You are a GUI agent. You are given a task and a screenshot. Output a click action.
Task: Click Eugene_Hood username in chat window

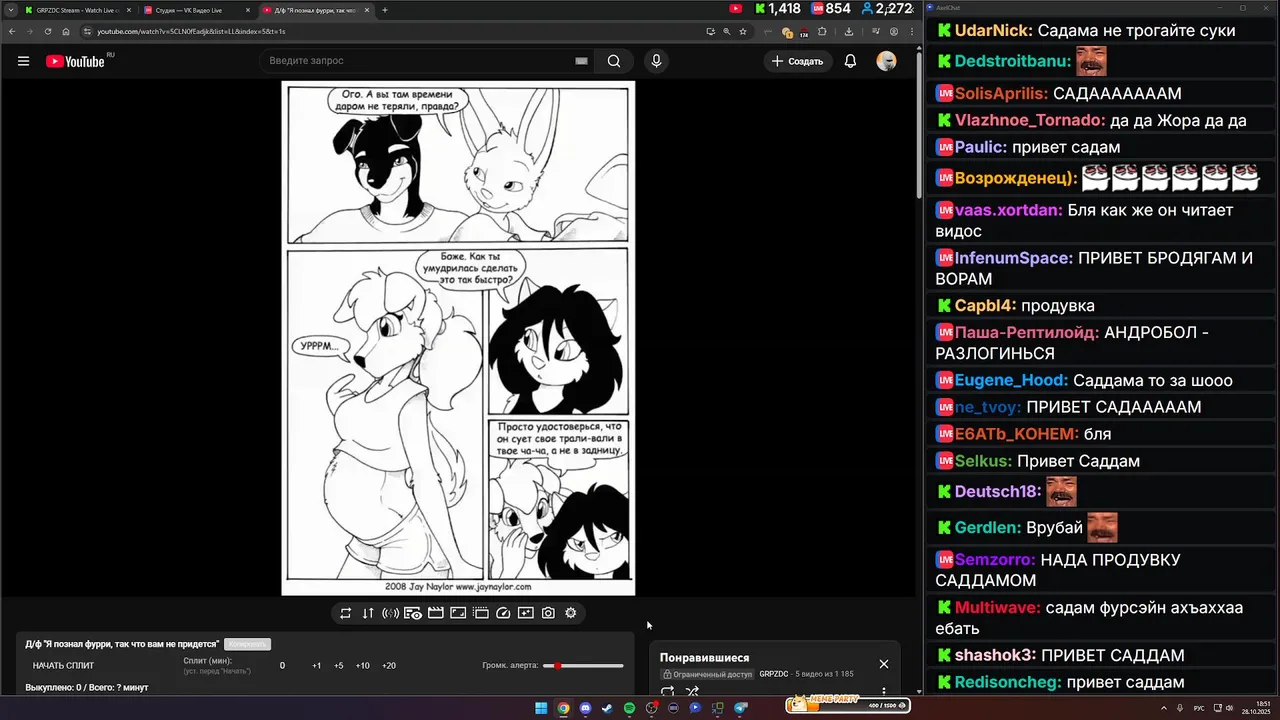pos(1012,380)
